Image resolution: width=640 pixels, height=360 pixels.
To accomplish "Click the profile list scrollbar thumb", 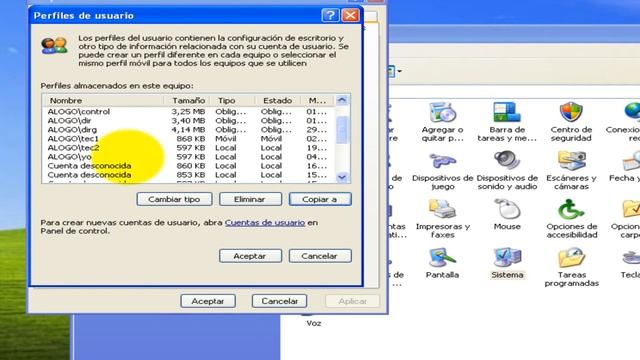I will (342, 130).
